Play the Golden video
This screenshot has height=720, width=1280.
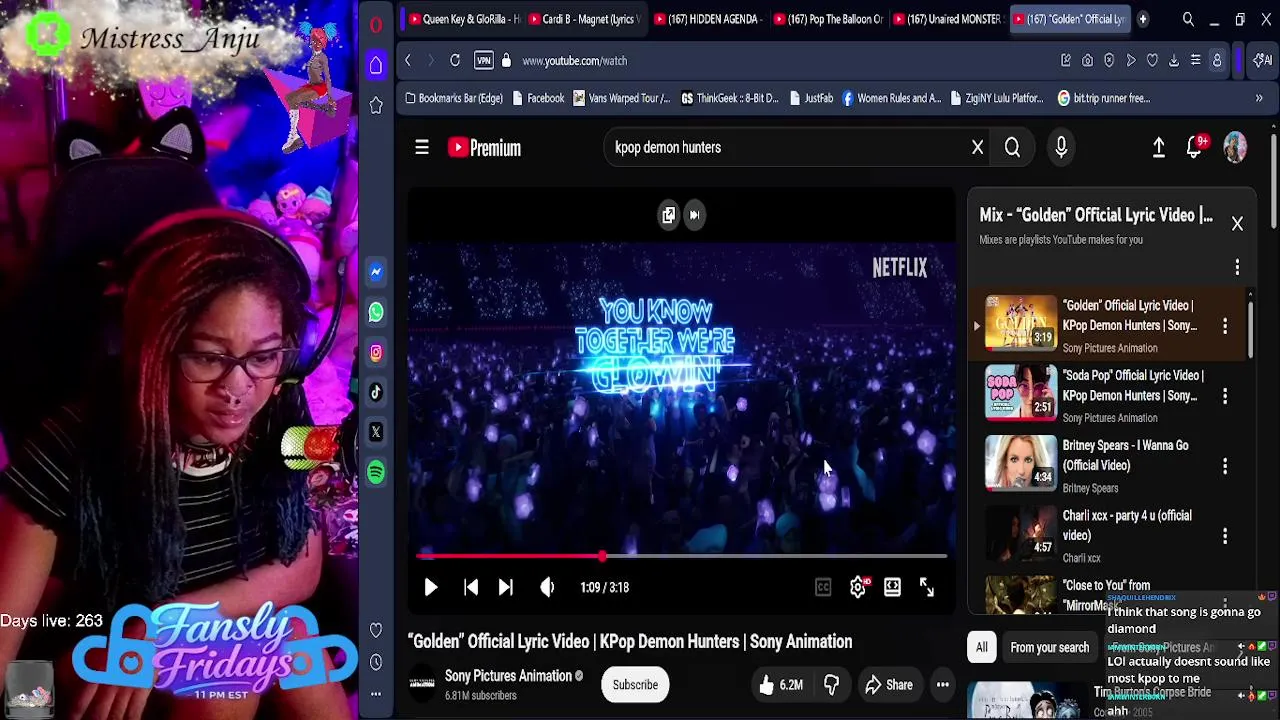tap(430, 588)
